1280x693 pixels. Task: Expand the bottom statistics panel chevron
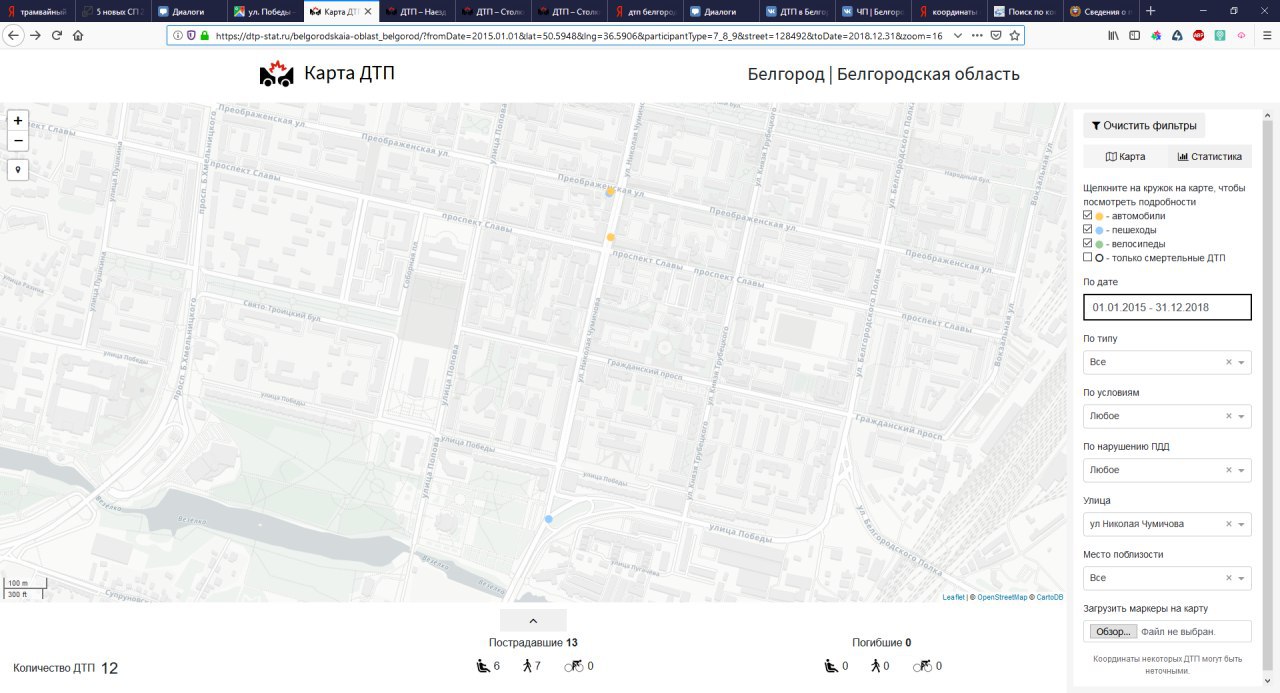coord(533,621)
